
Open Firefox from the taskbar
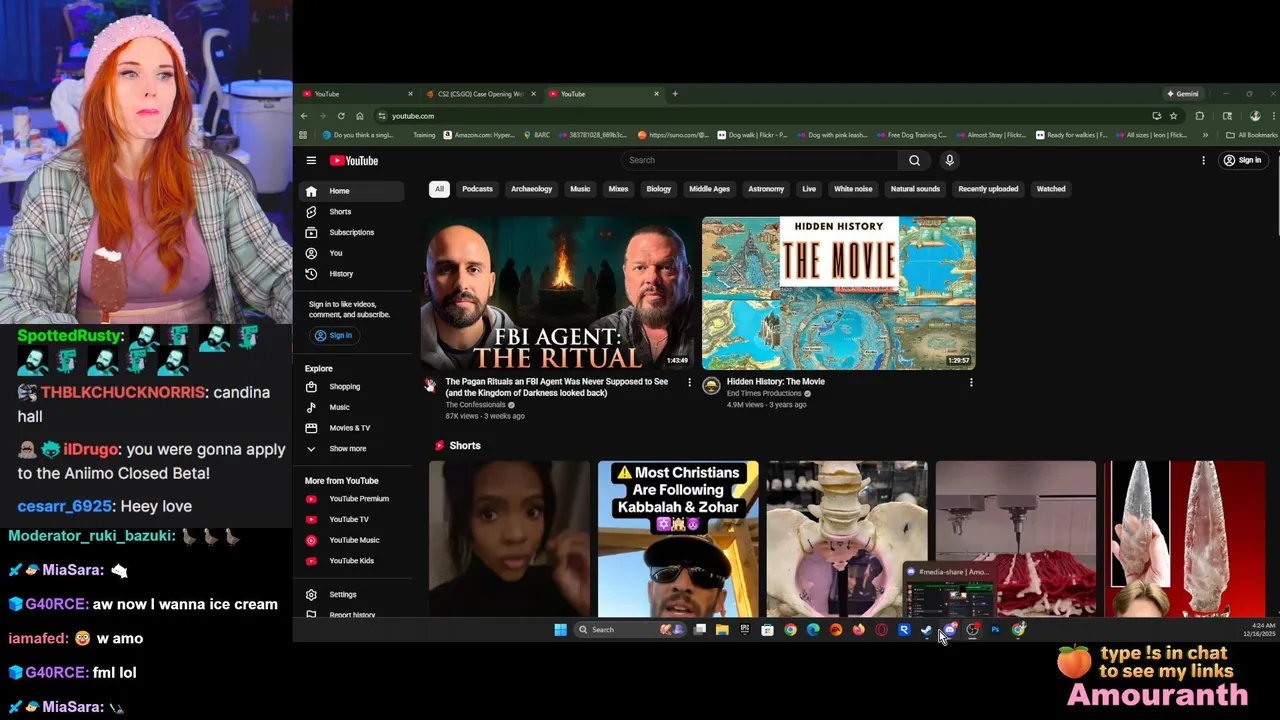(858, 630)
